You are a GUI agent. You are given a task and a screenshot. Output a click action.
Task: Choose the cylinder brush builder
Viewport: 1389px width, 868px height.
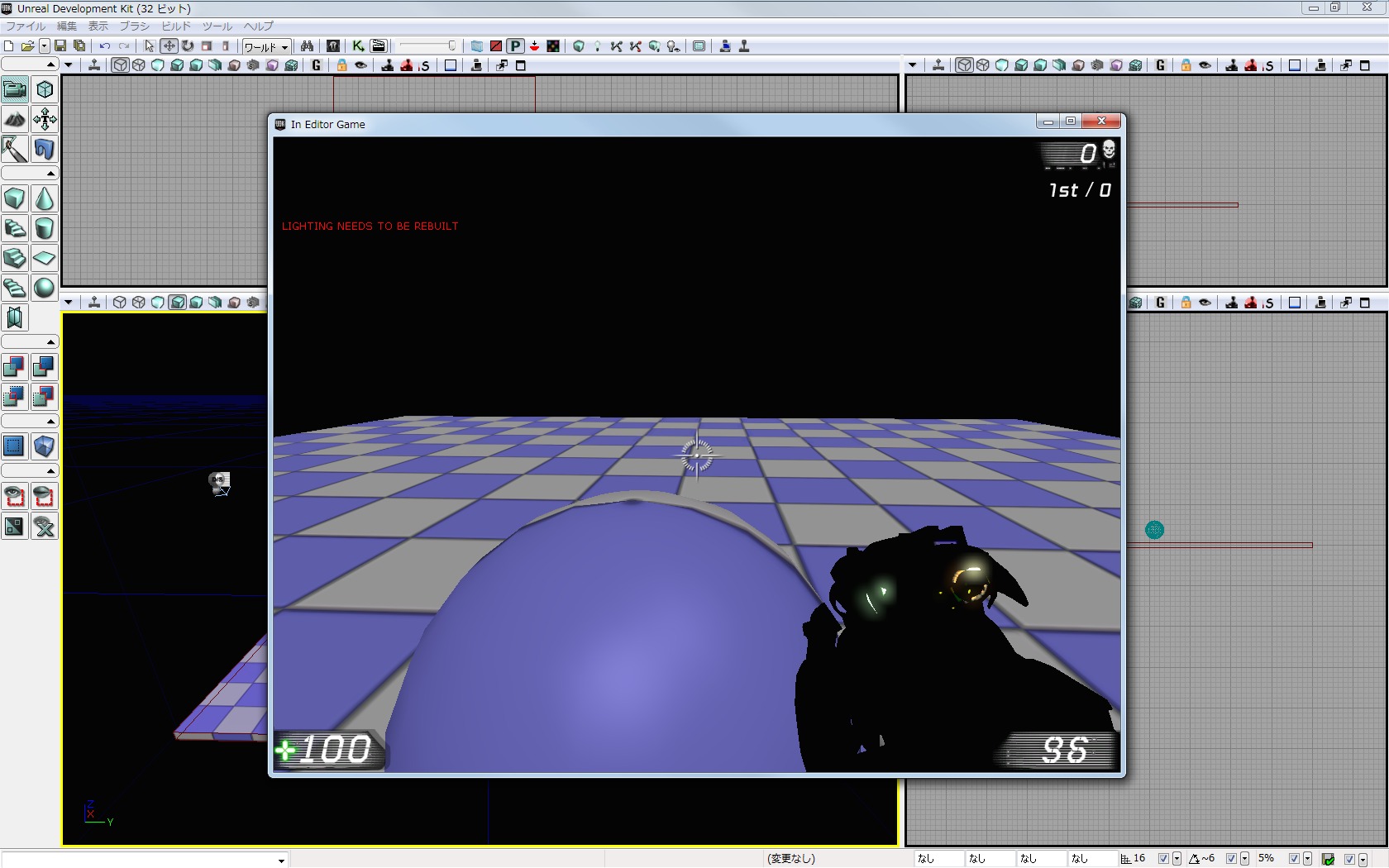click(x=45, y=229)
